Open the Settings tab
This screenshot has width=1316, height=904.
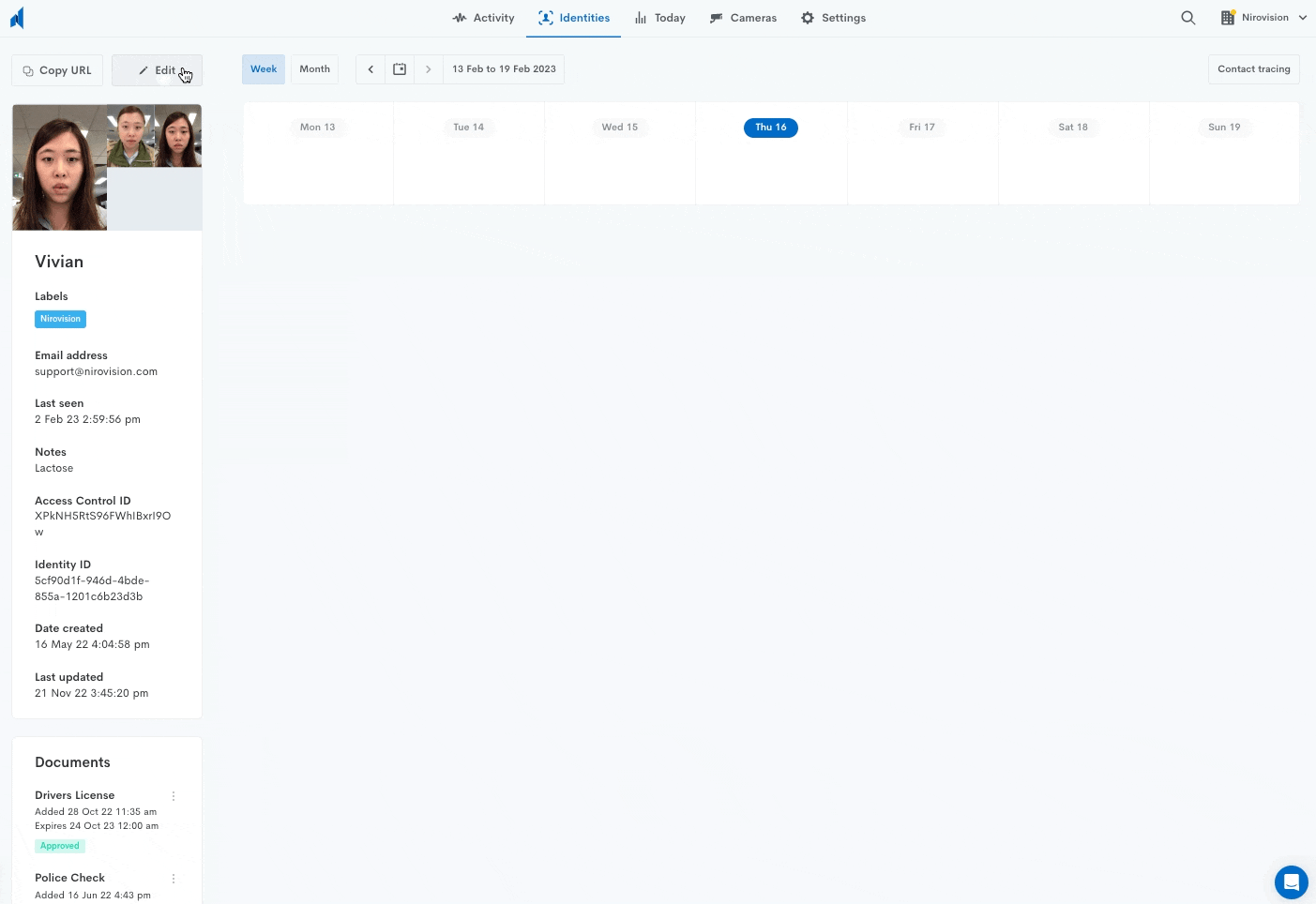tap(833, 18)
